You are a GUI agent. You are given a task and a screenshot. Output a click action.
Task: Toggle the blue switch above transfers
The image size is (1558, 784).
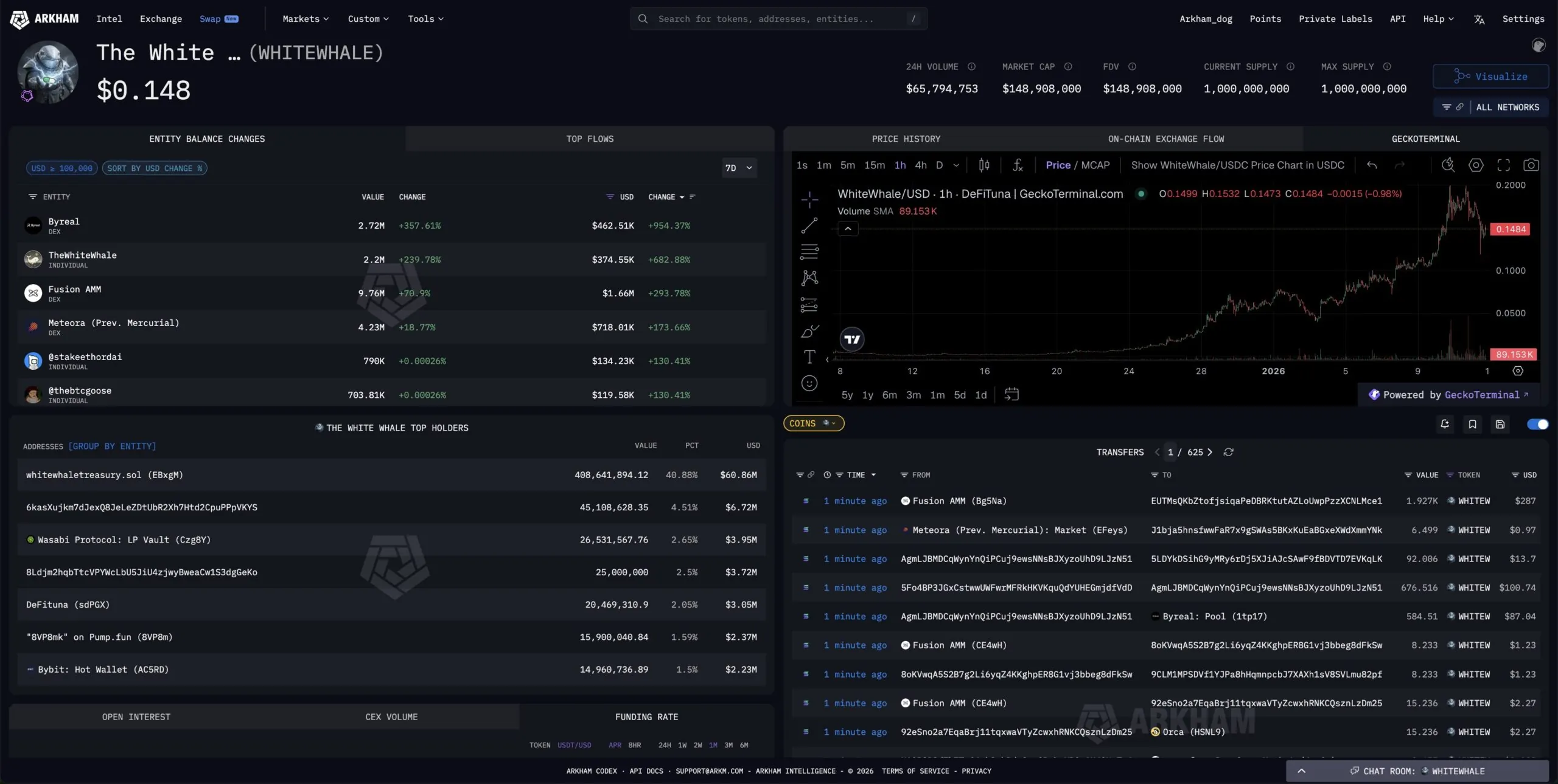click(1537, 424)
